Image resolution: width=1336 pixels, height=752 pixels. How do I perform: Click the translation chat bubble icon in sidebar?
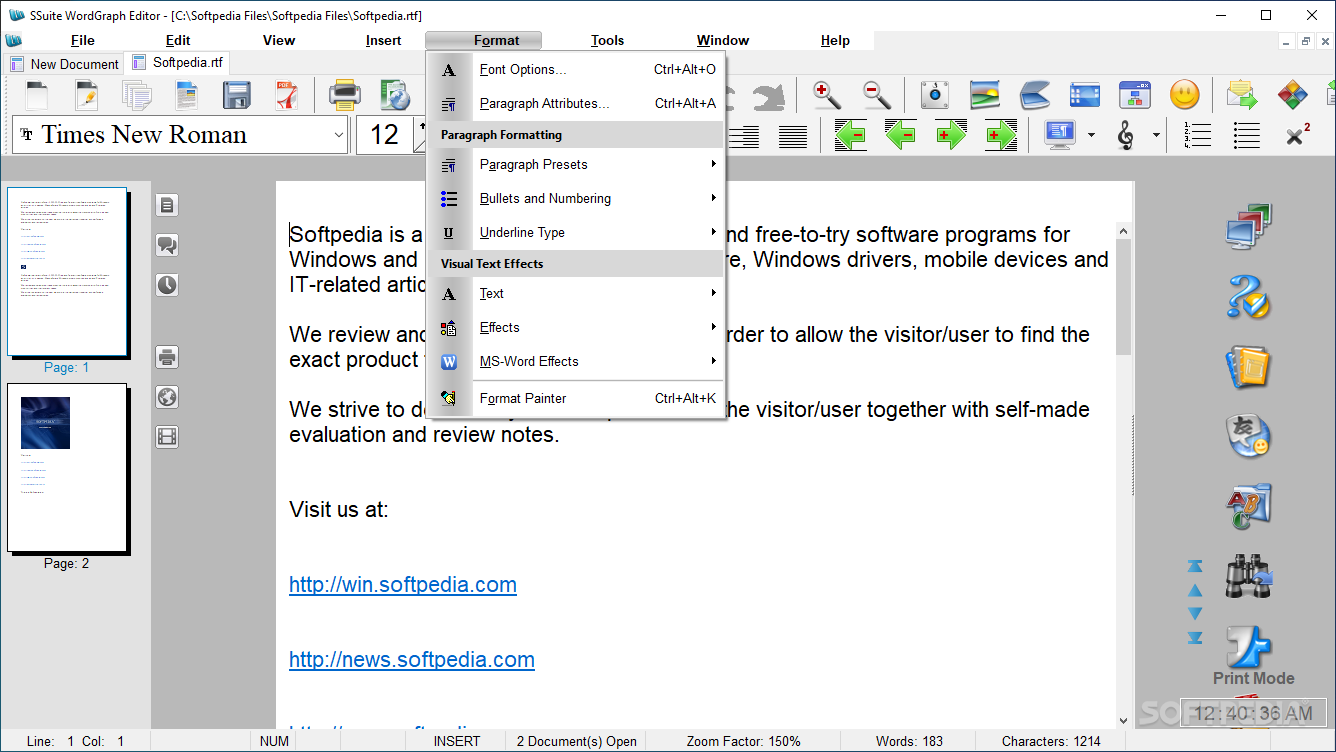click(1248, 437)
